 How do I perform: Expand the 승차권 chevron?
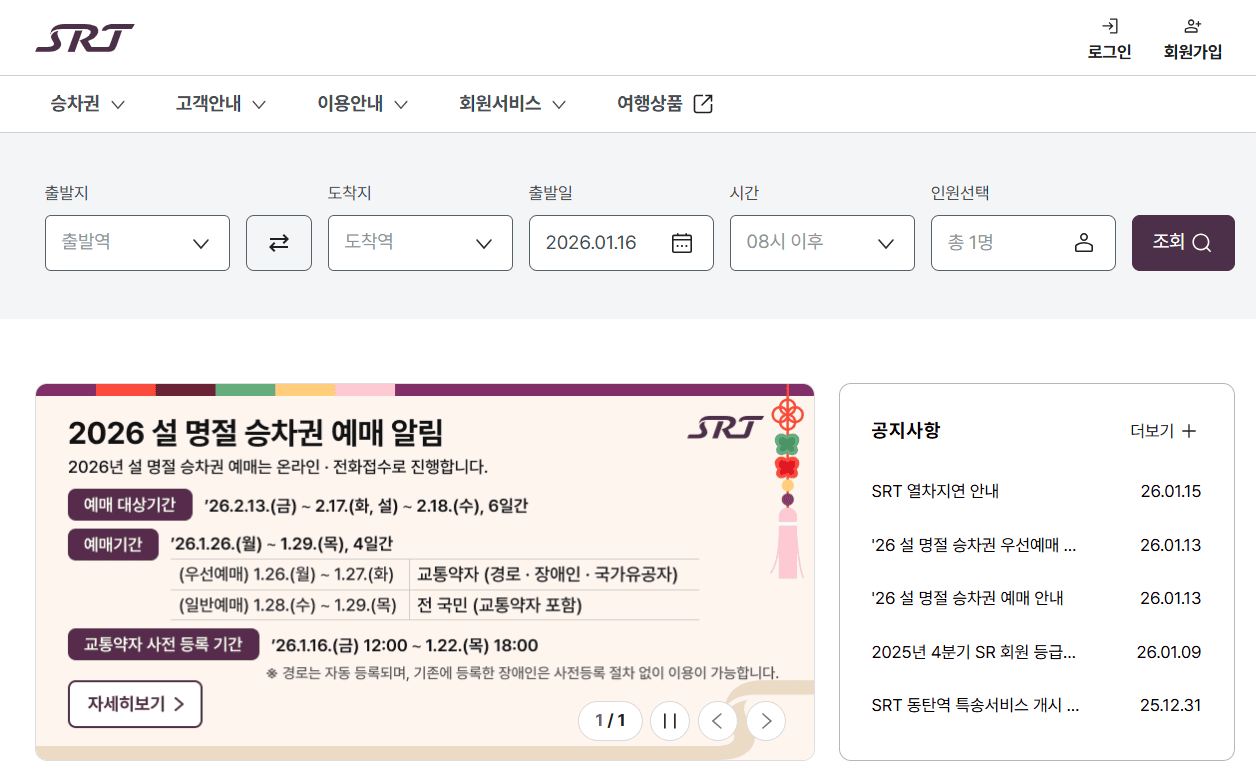click(117, 104)
